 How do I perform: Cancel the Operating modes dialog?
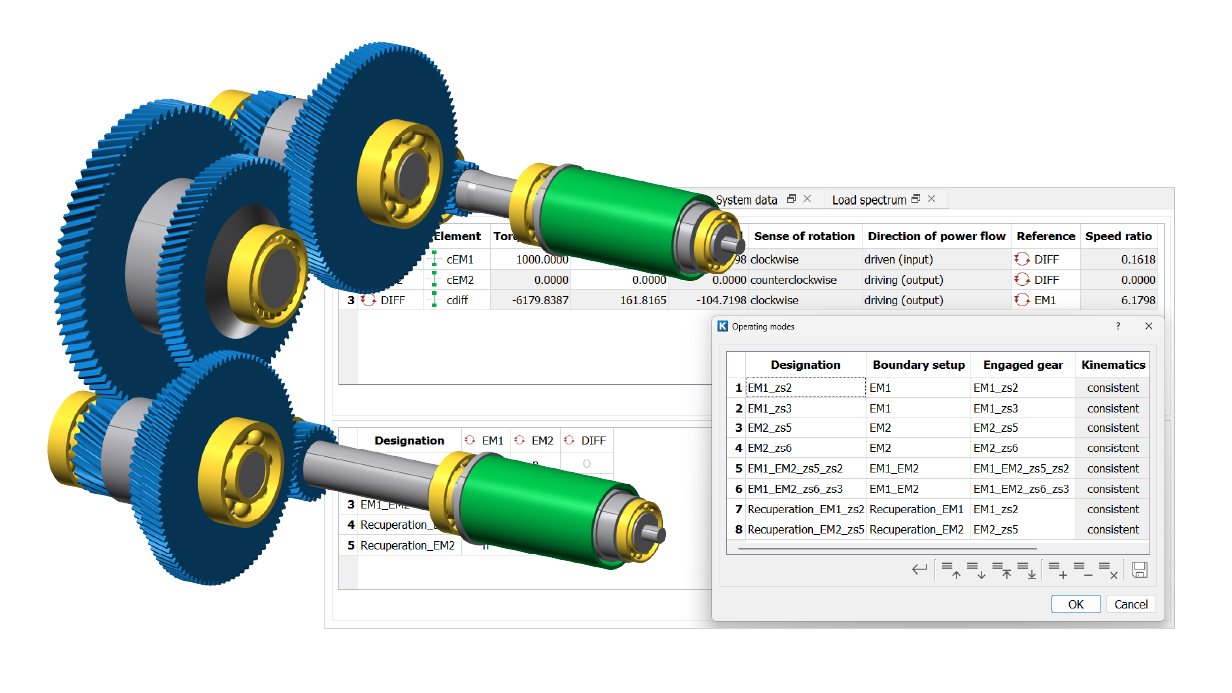pos(1131,604)
